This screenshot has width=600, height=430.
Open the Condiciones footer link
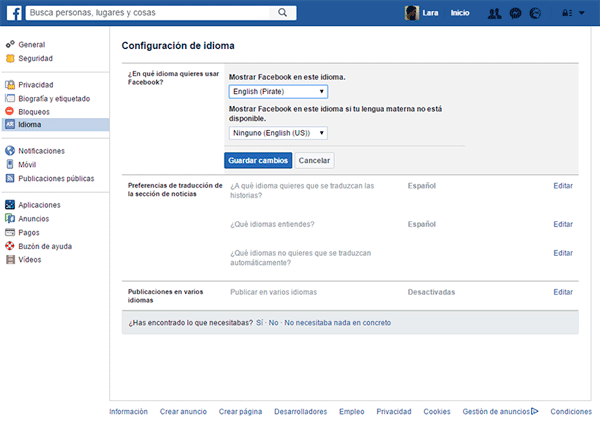point(571,411)
